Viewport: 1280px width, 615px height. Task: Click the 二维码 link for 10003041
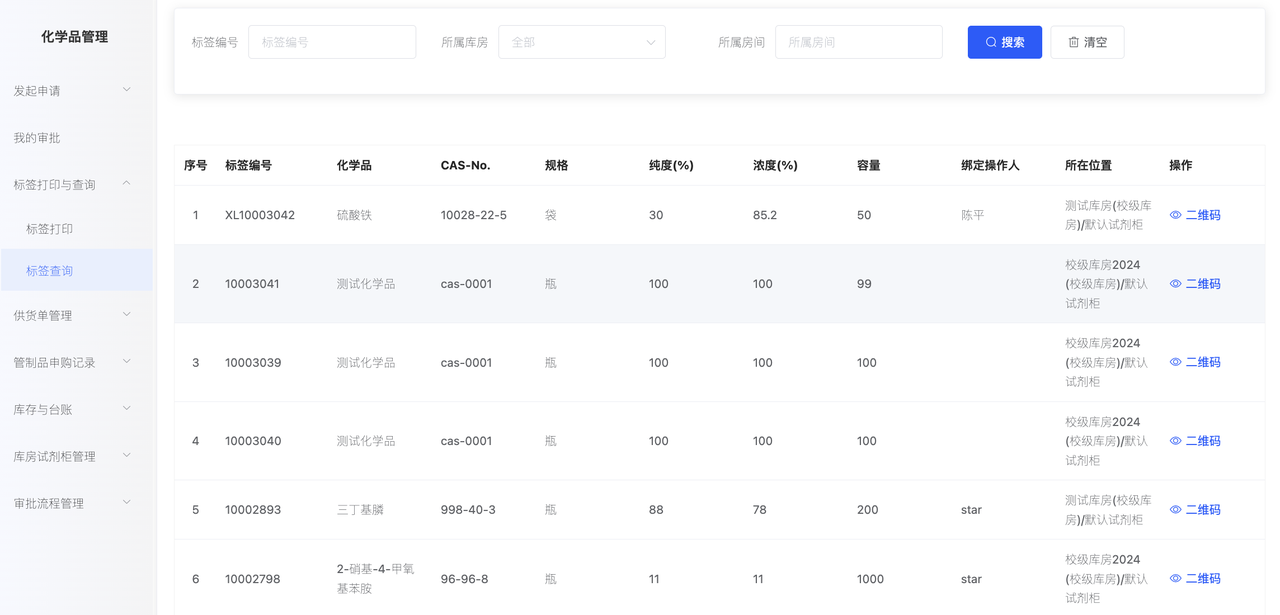click(x=1203, y=284)
